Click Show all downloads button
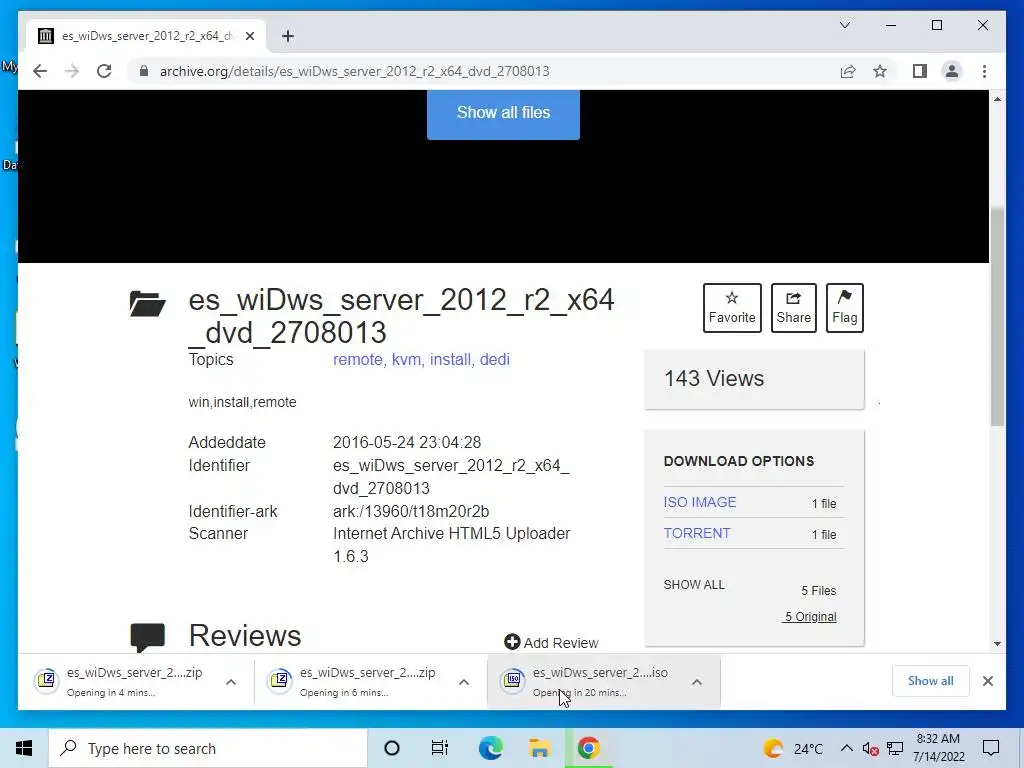1024x768 pixels. click(931, 681)
